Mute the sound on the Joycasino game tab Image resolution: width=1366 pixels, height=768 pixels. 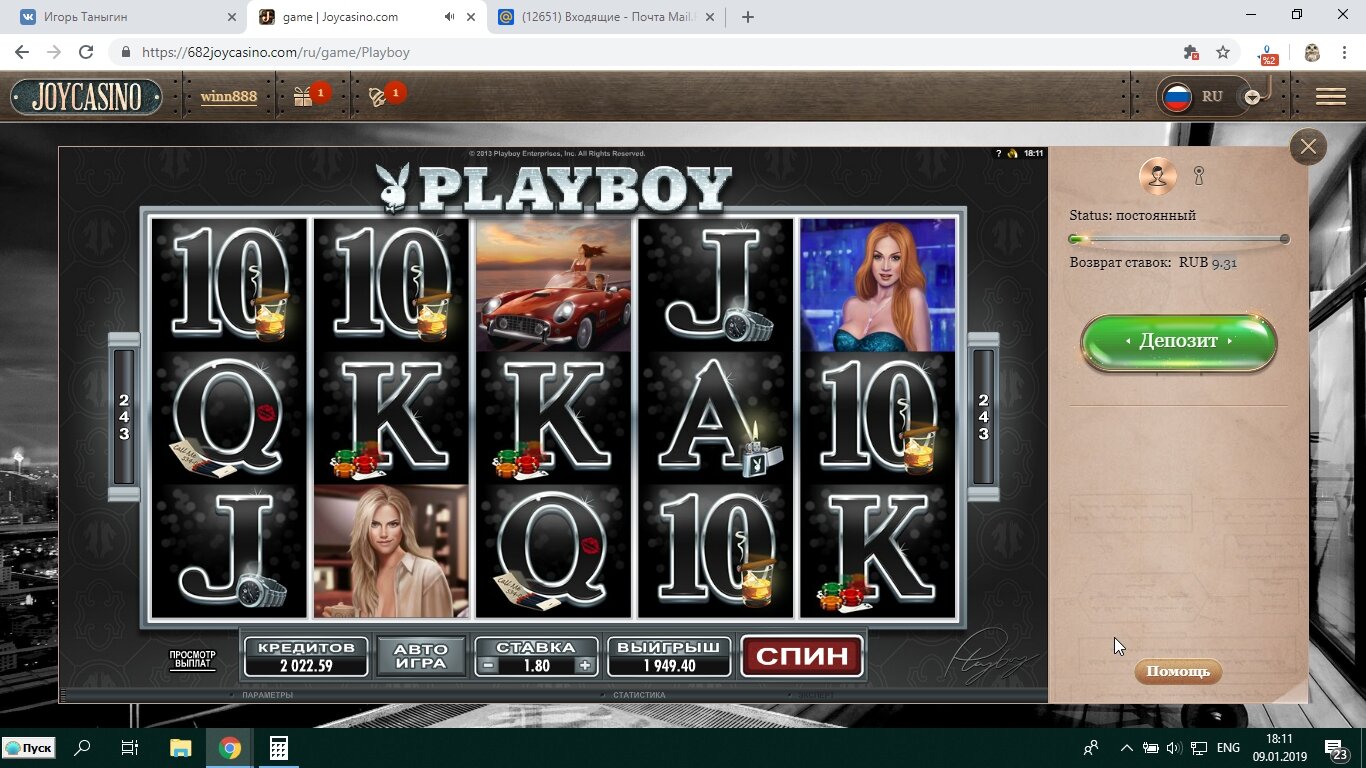click(449, 17)
